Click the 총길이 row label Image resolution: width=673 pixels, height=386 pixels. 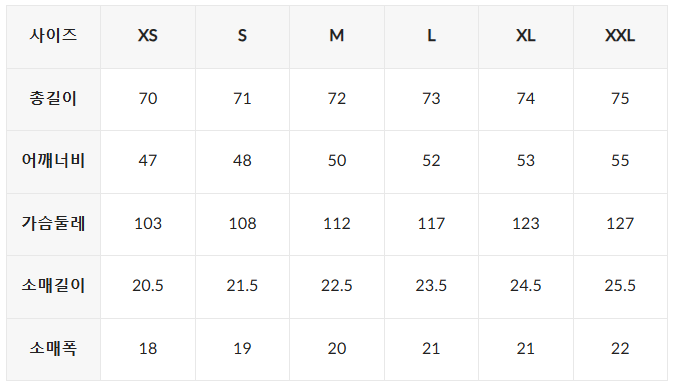coord(53,98)
